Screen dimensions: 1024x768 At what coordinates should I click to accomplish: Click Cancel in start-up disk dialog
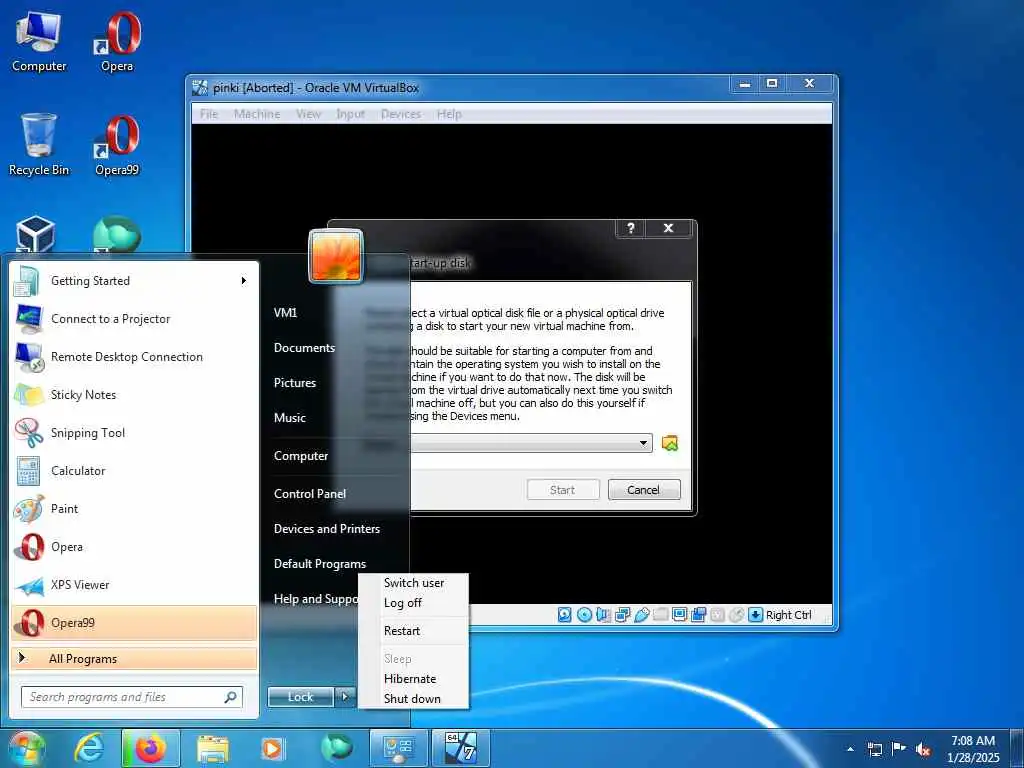click(644, 490)
